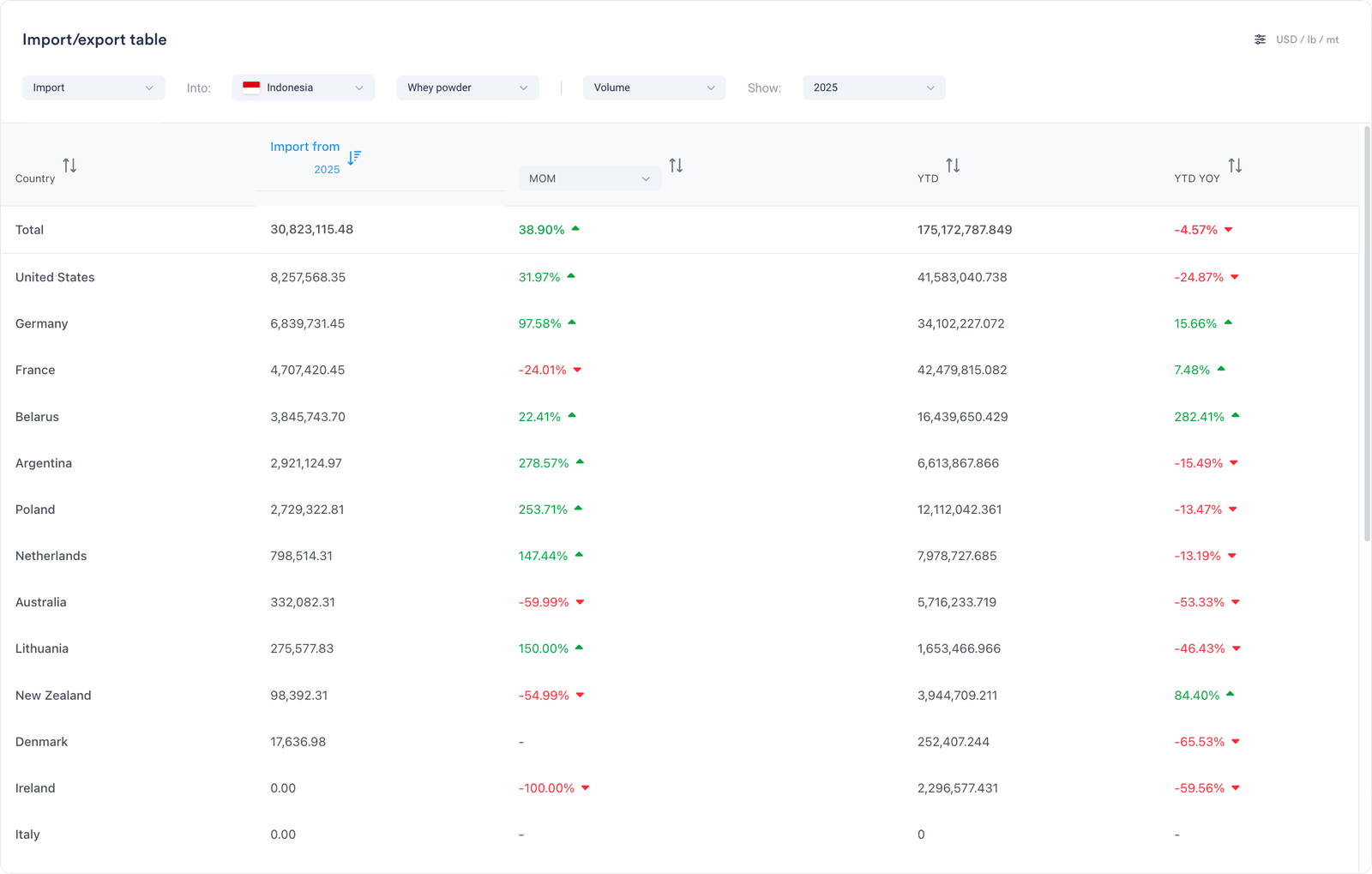Expand the Volume measure dropdown
The height and width of the screenshot is (874, 1372).
coord(654,87)
